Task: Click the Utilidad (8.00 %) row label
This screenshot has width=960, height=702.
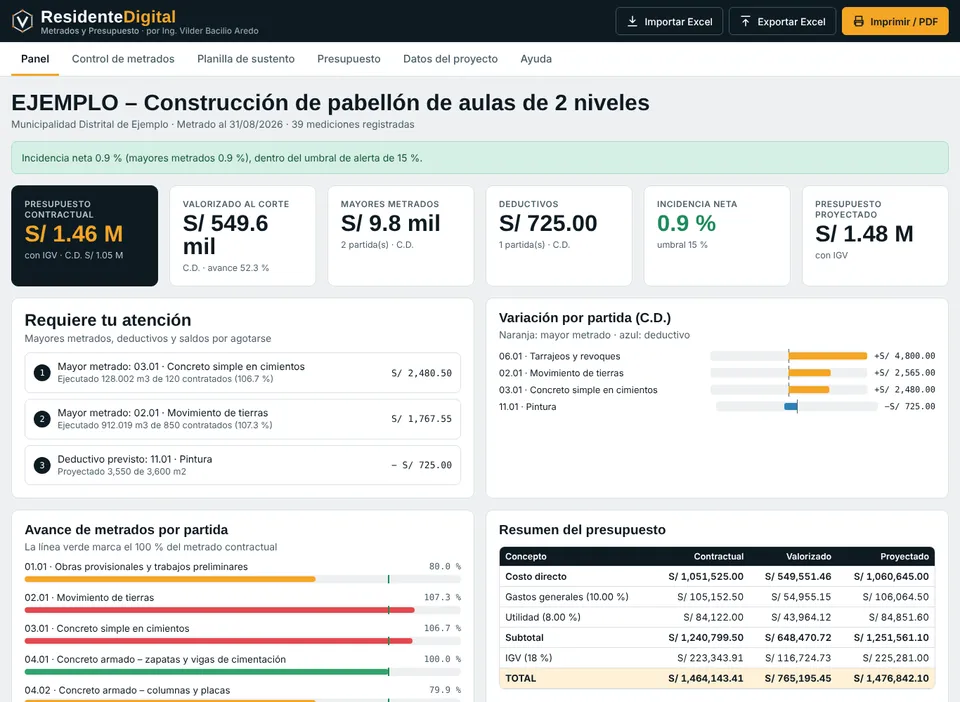Action: pyautogui.click(x=542, y=617)
